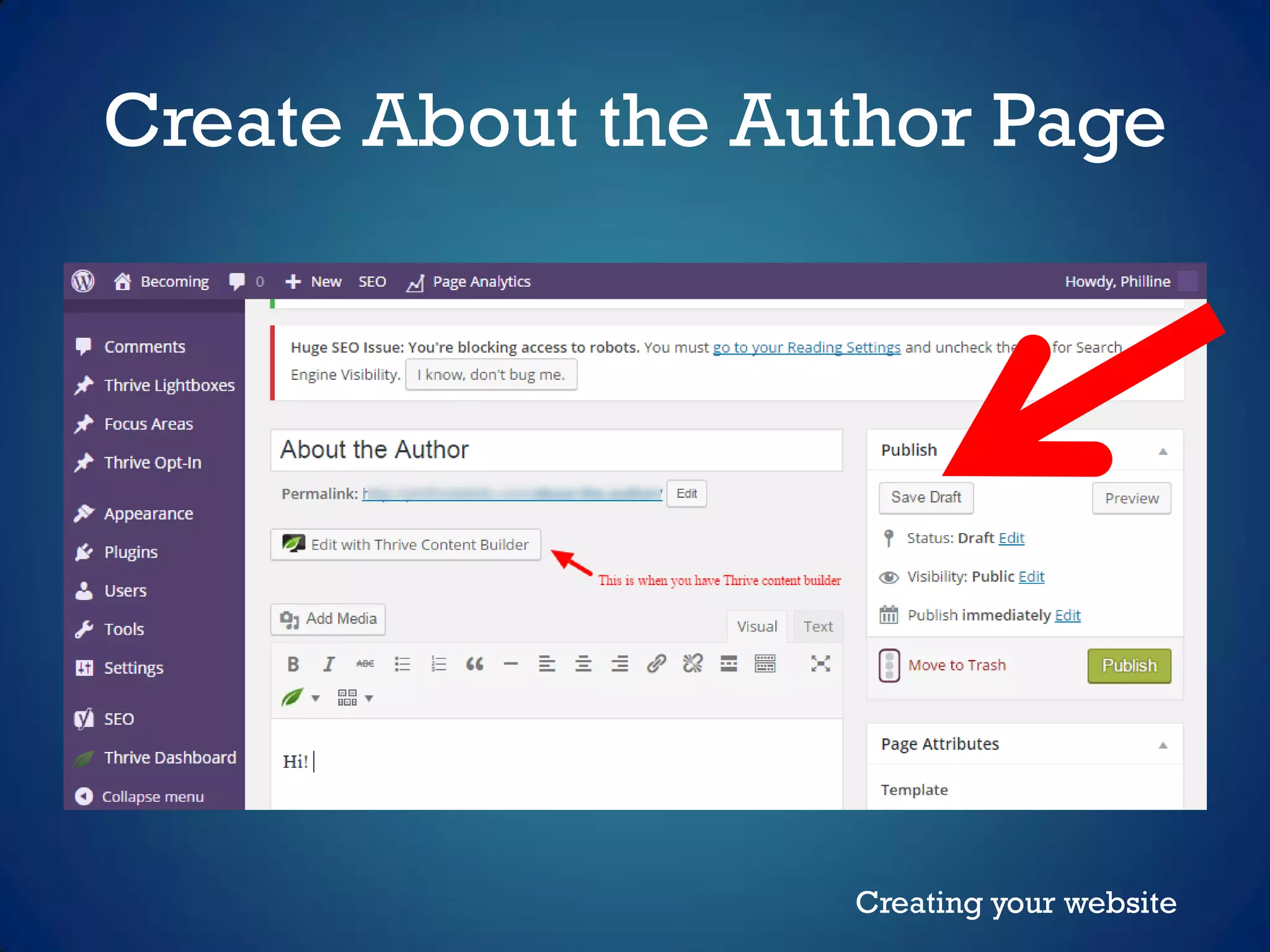Collapse the Publish panel
The height and width of the screenshot is (952, 1270).
point(1163,452)
